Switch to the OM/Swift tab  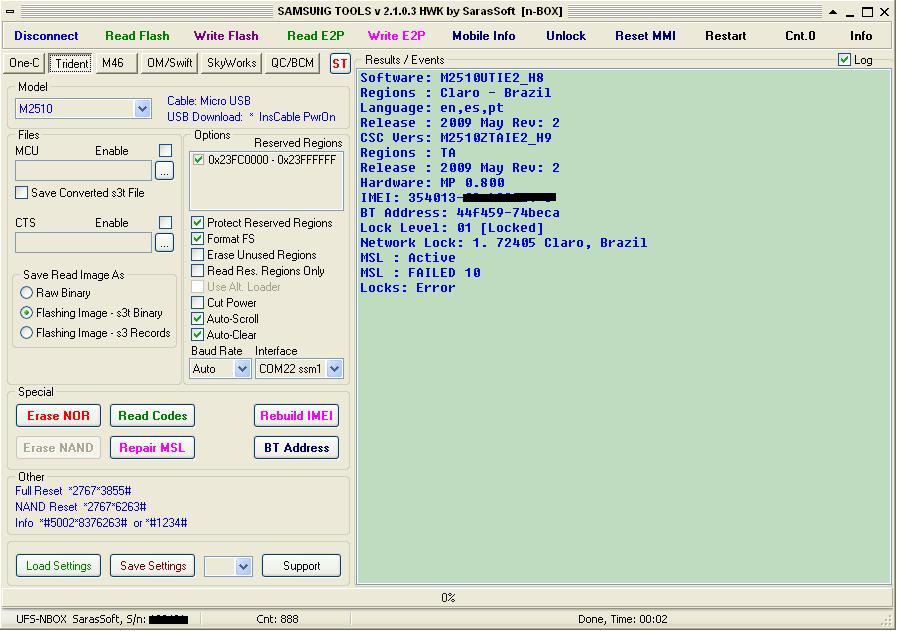(x=169, y=63)
